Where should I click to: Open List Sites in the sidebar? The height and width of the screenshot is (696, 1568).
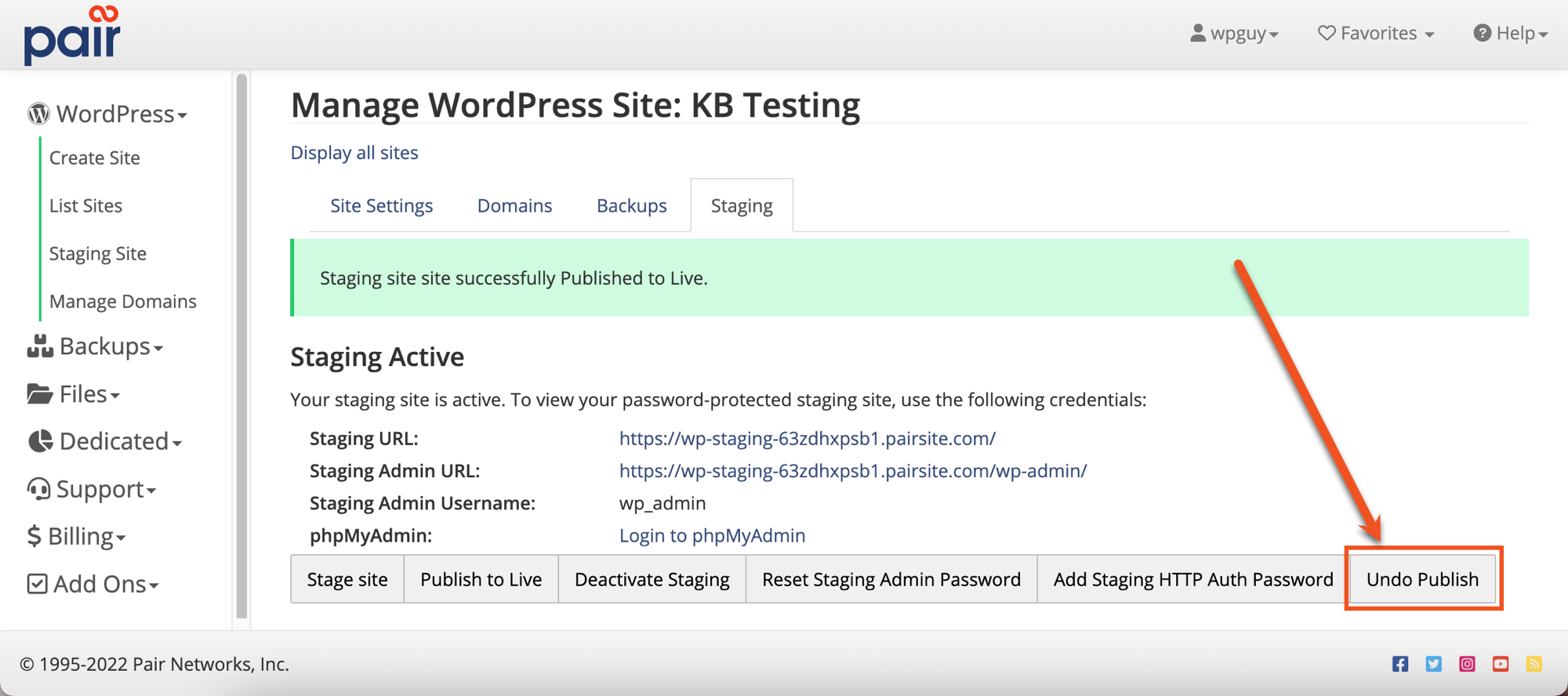click(86, 205)
